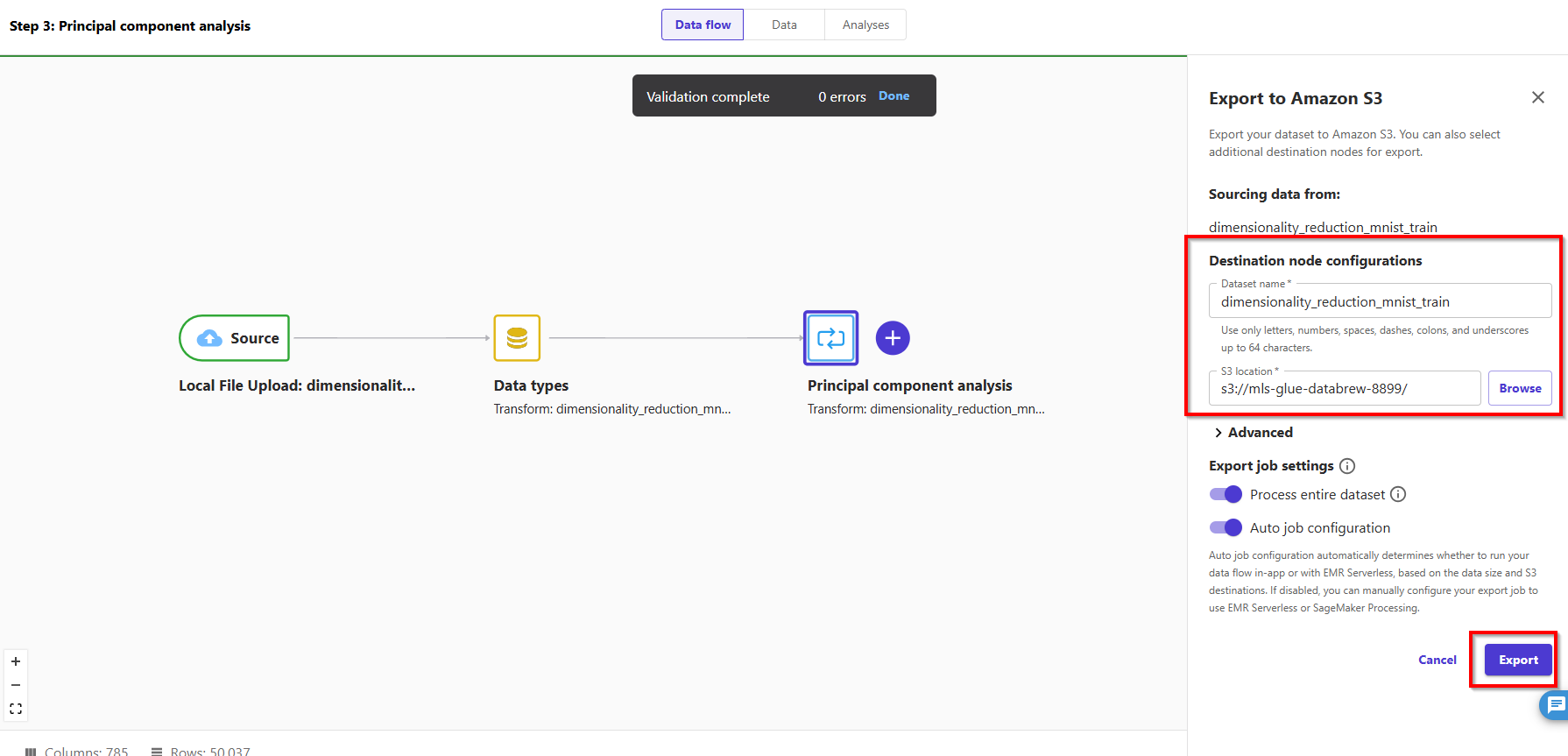Click info icon next to Process entire dataset

tap(1398, 494)
